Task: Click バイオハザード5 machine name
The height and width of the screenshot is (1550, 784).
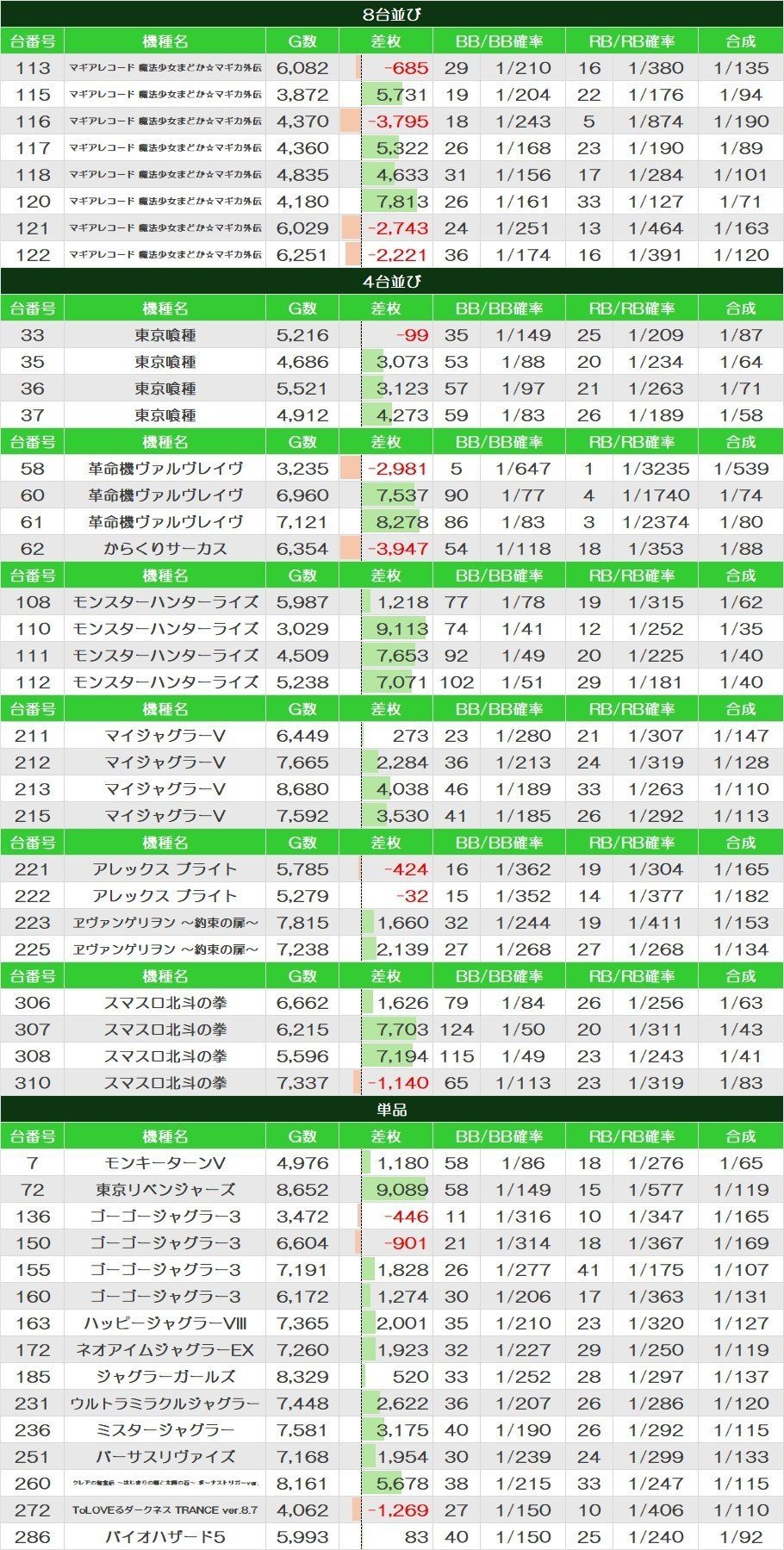Action: [165, 1537]
